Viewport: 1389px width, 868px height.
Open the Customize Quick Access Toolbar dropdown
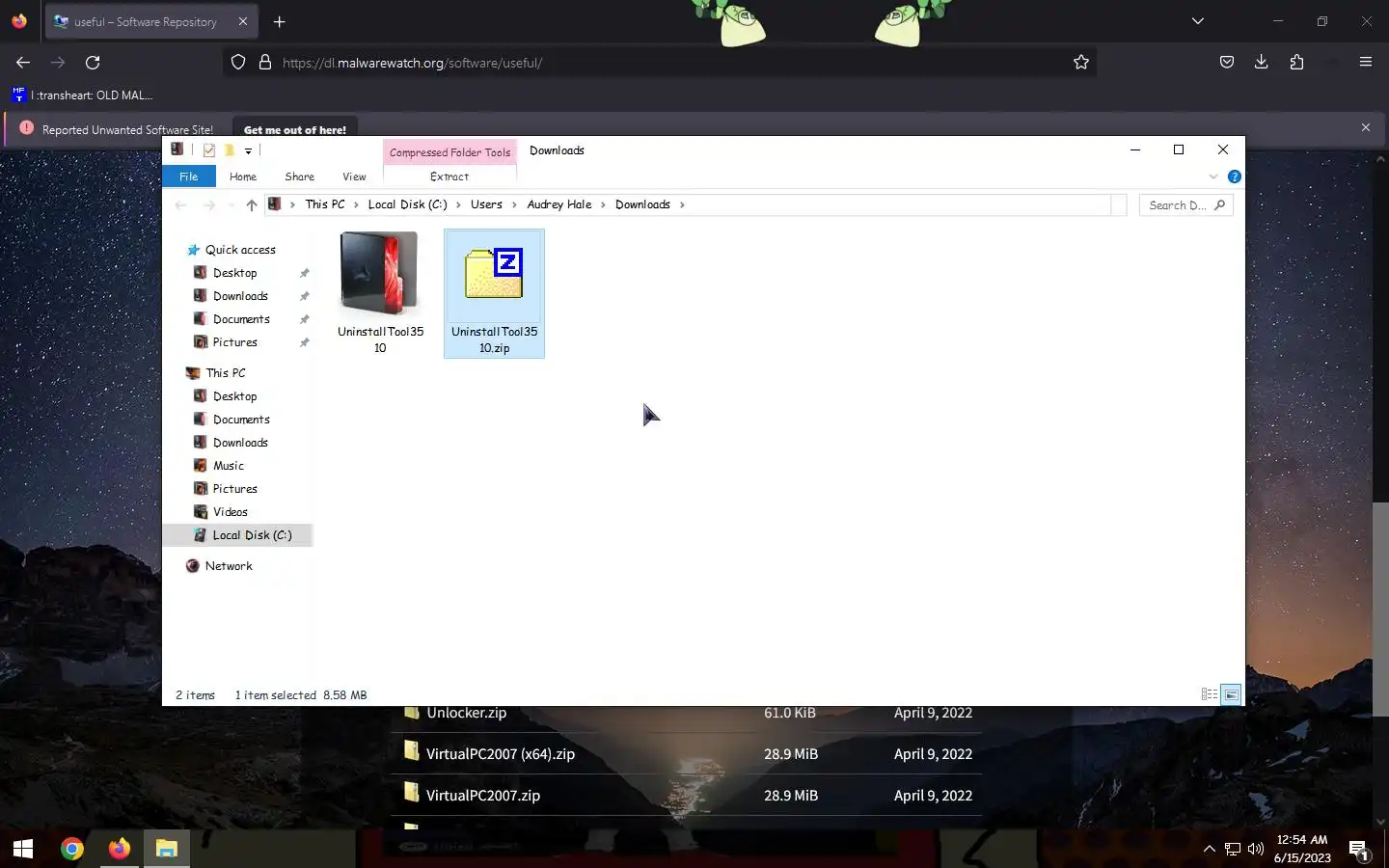pyautogui.click(x=248, y=150)
